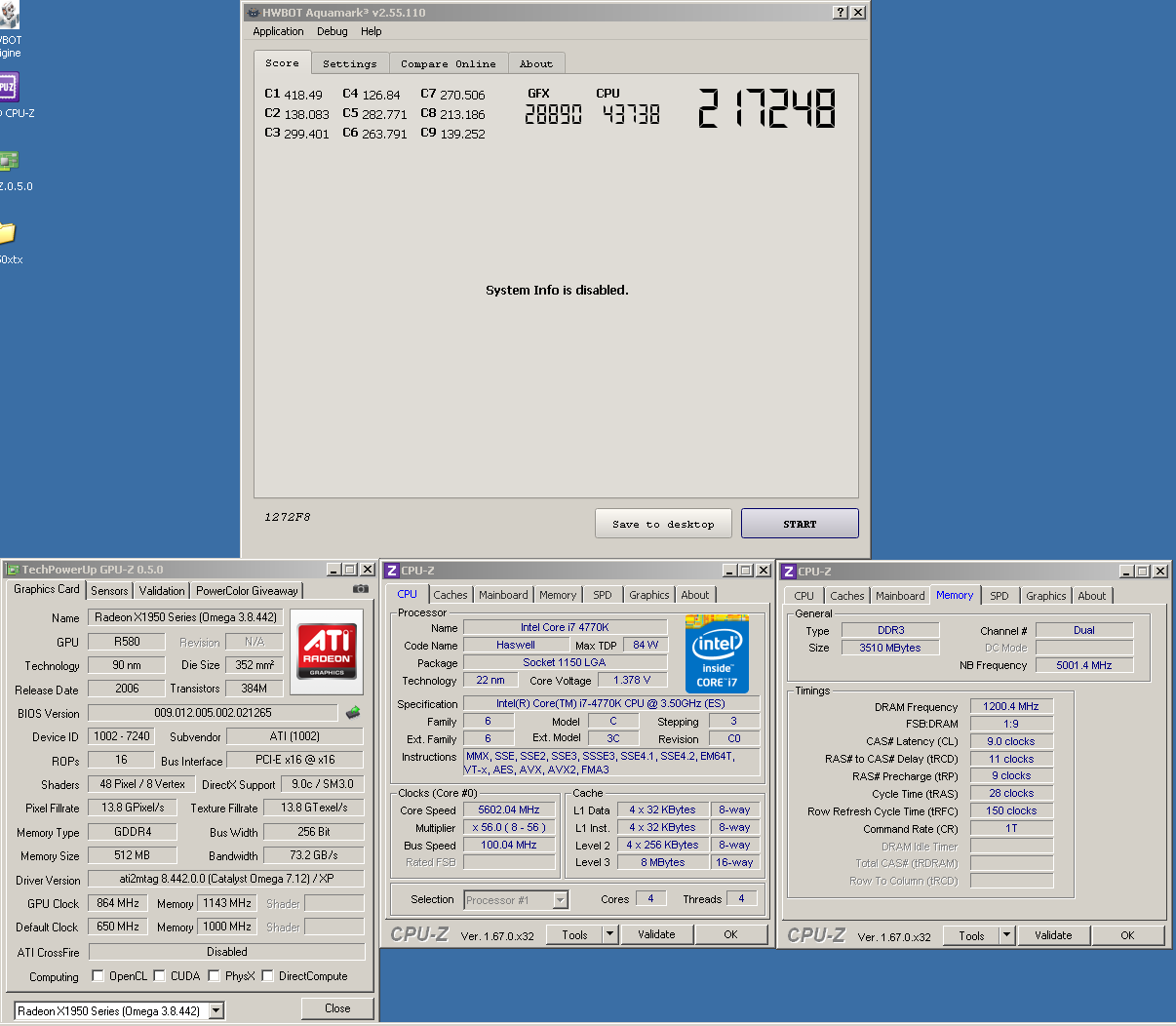The width and height of the screenshot is (1176, 1026).
Task: Click OK in CPU-Z Memory window
Action: (x=1127, y=935)
